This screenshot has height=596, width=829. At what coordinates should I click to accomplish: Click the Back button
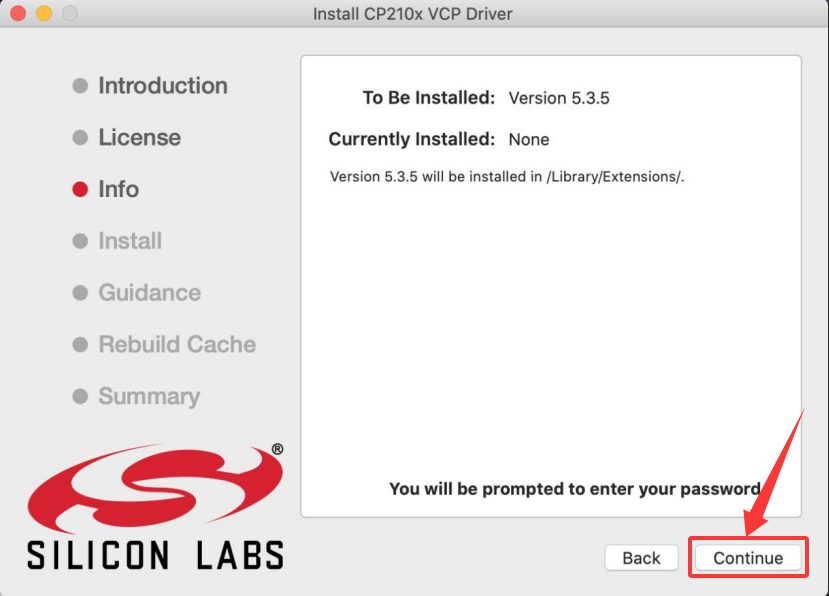click(x=641, y=557)
